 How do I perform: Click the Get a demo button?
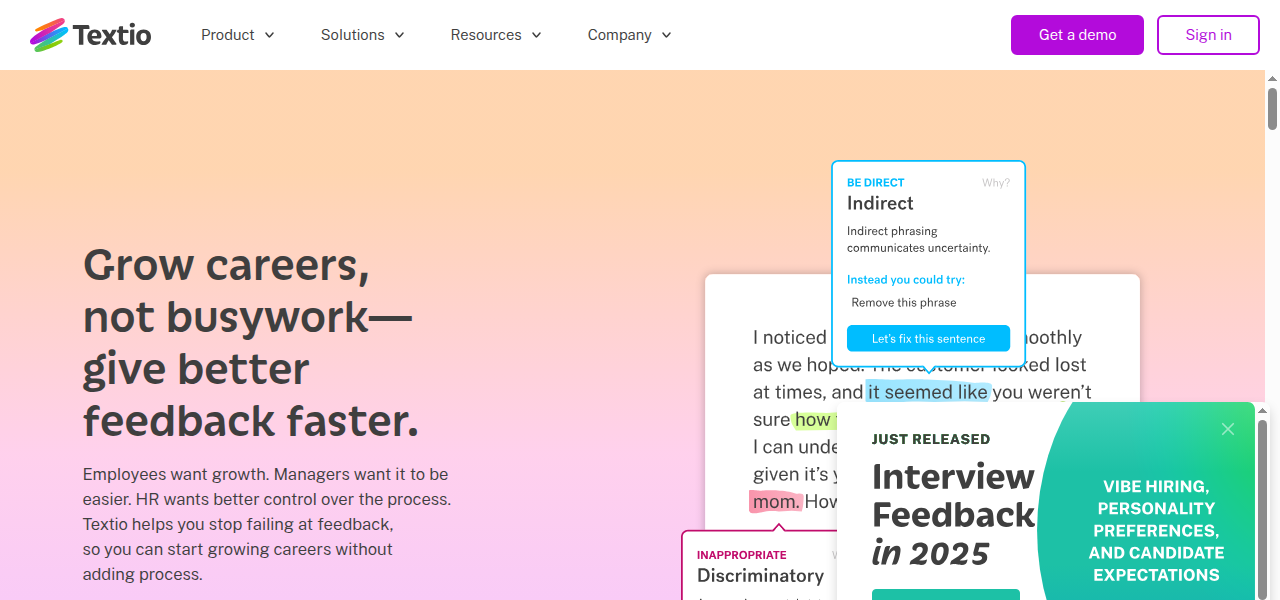pos(1077,35)
